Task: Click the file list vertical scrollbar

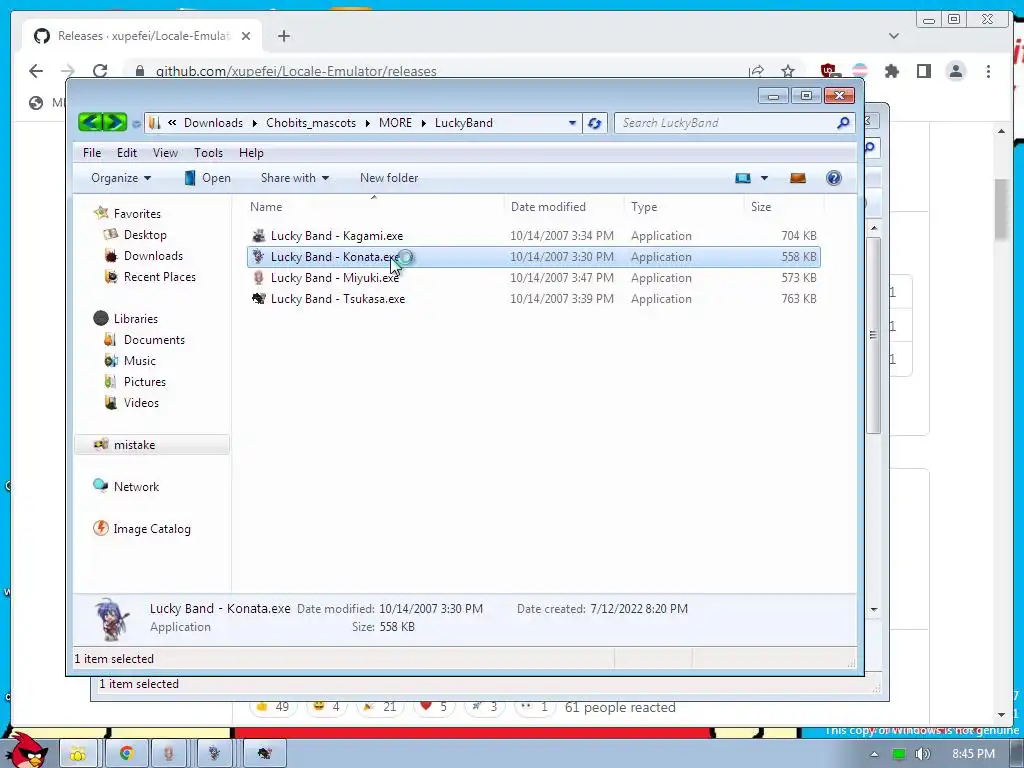Action: 874,334
